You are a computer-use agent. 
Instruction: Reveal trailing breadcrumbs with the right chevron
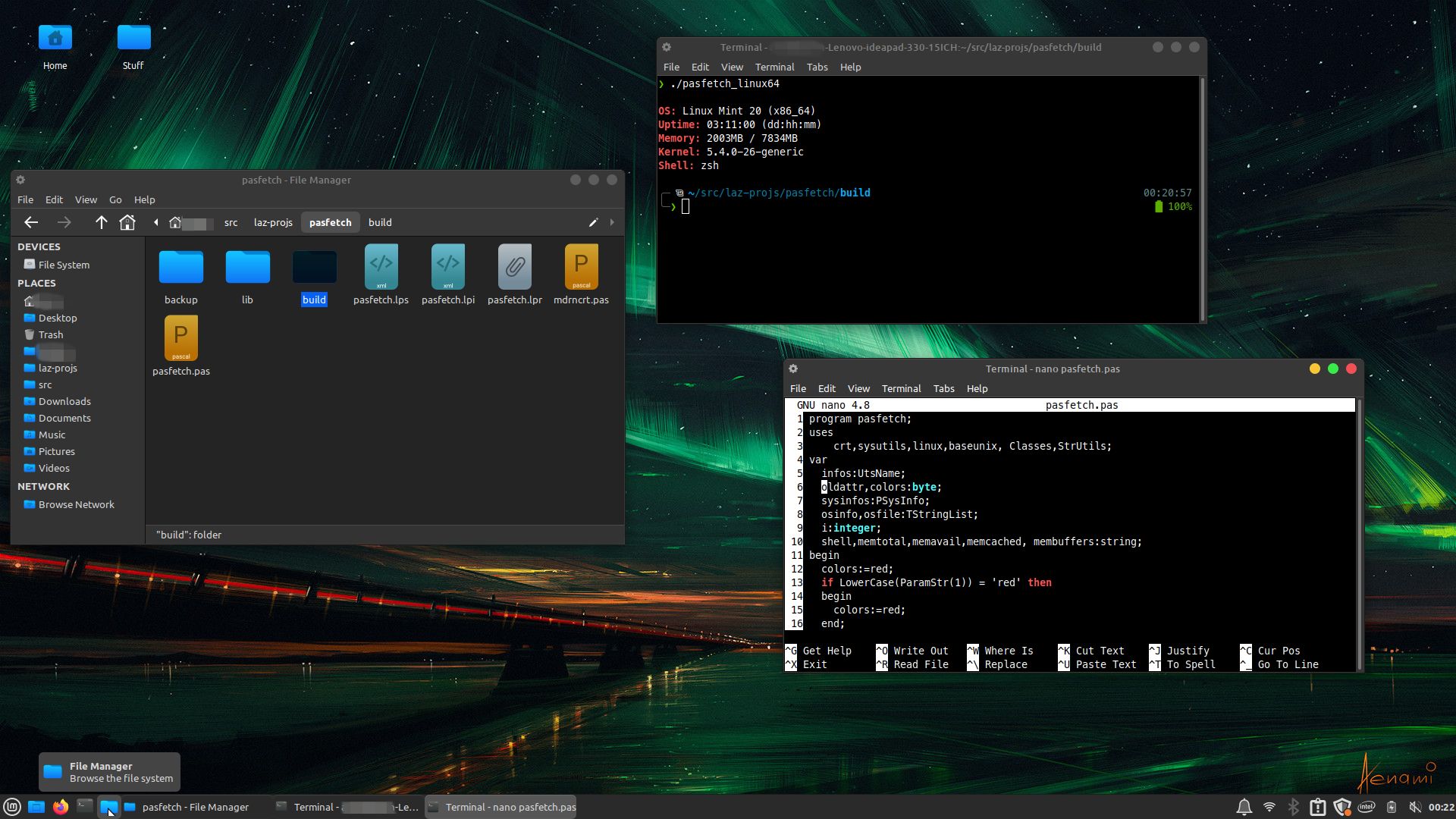click(x=612, y=222)
